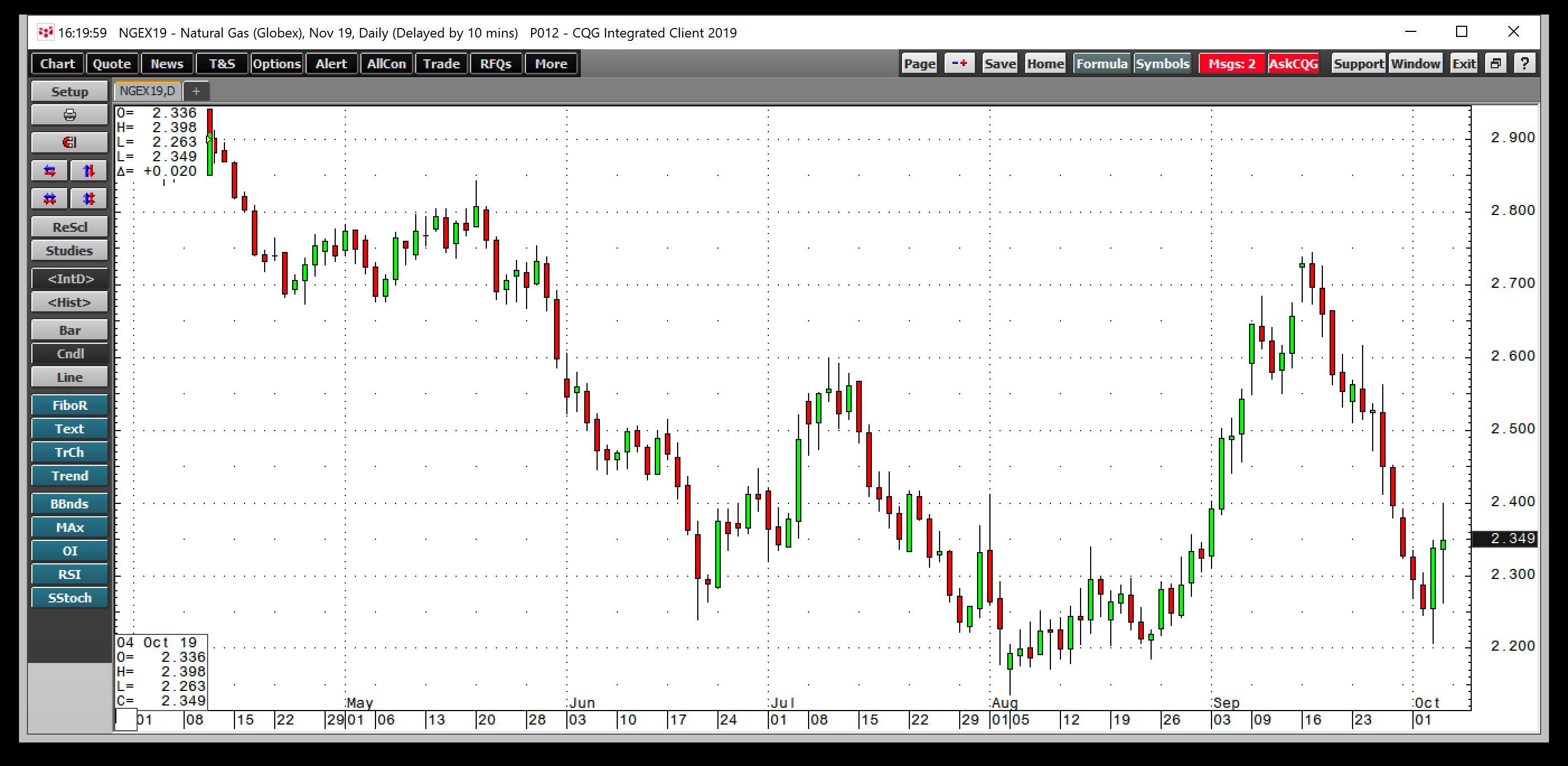The height and width of the screenshot is (766, 1568).
Task: Select the Text annotation tool
Action: tap(69, 429)
